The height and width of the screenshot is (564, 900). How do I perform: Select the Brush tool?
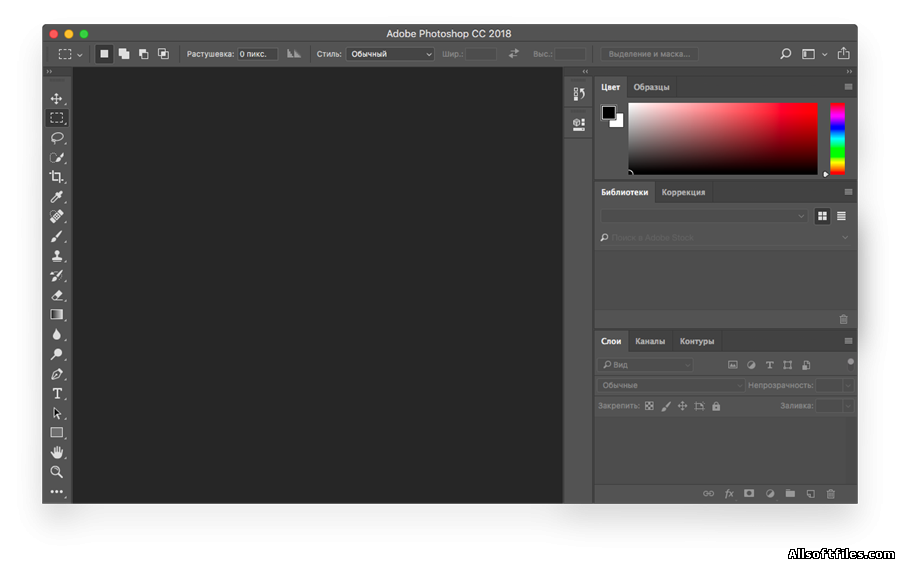(x=56, y=236)
